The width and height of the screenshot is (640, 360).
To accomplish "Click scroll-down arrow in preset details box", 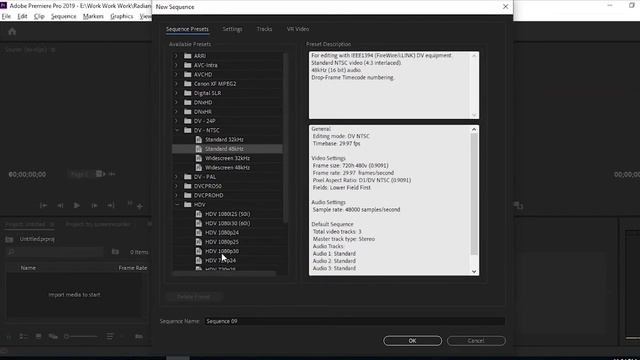I will (474, 271).
